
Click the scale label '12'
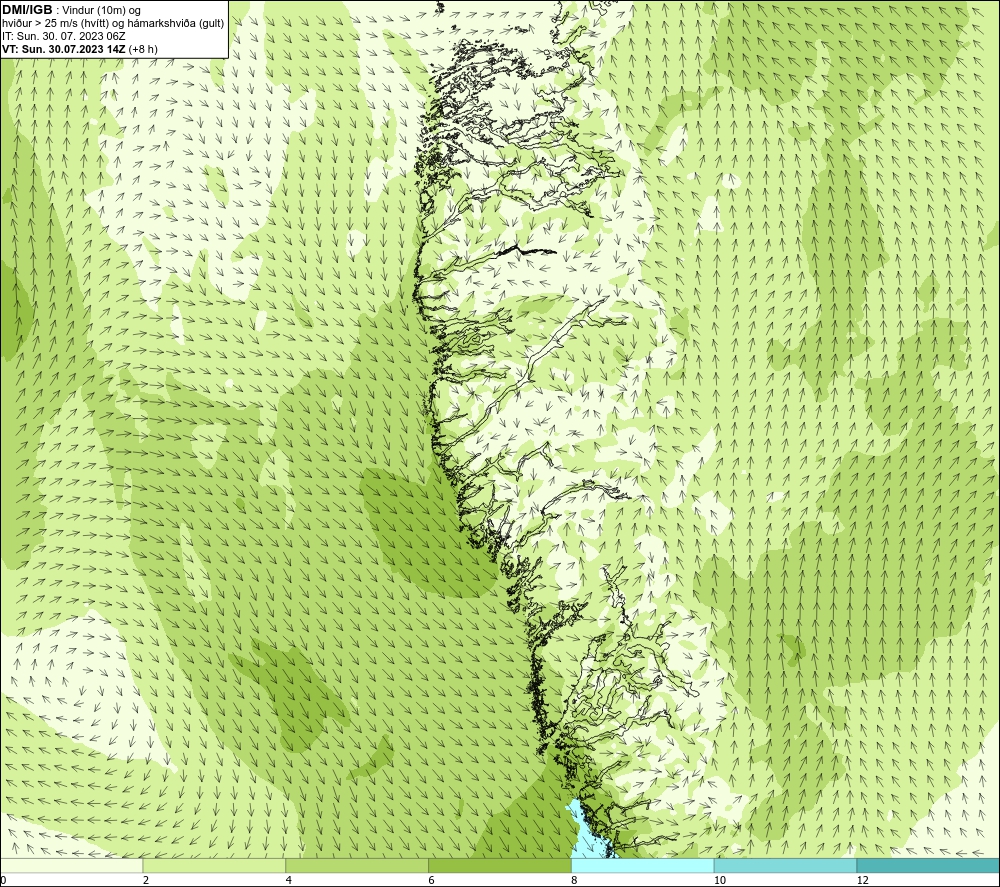862,880
